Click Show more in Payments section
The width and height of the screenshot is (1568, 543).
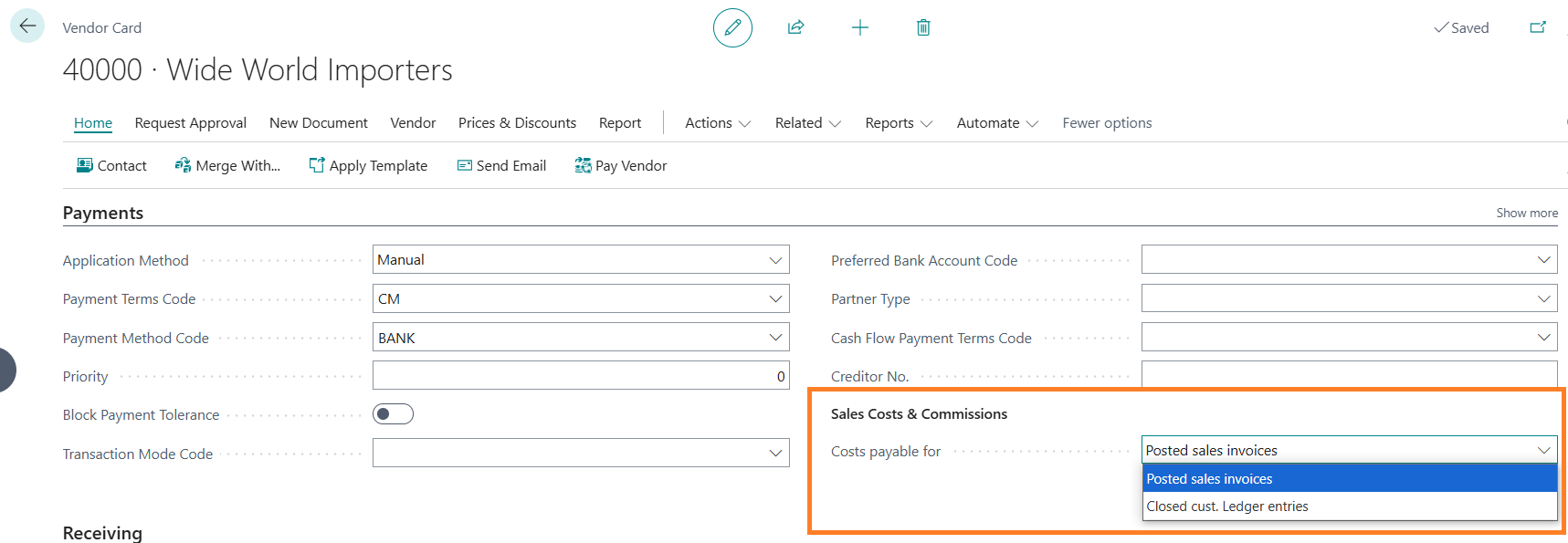[x=1527, y=213]
